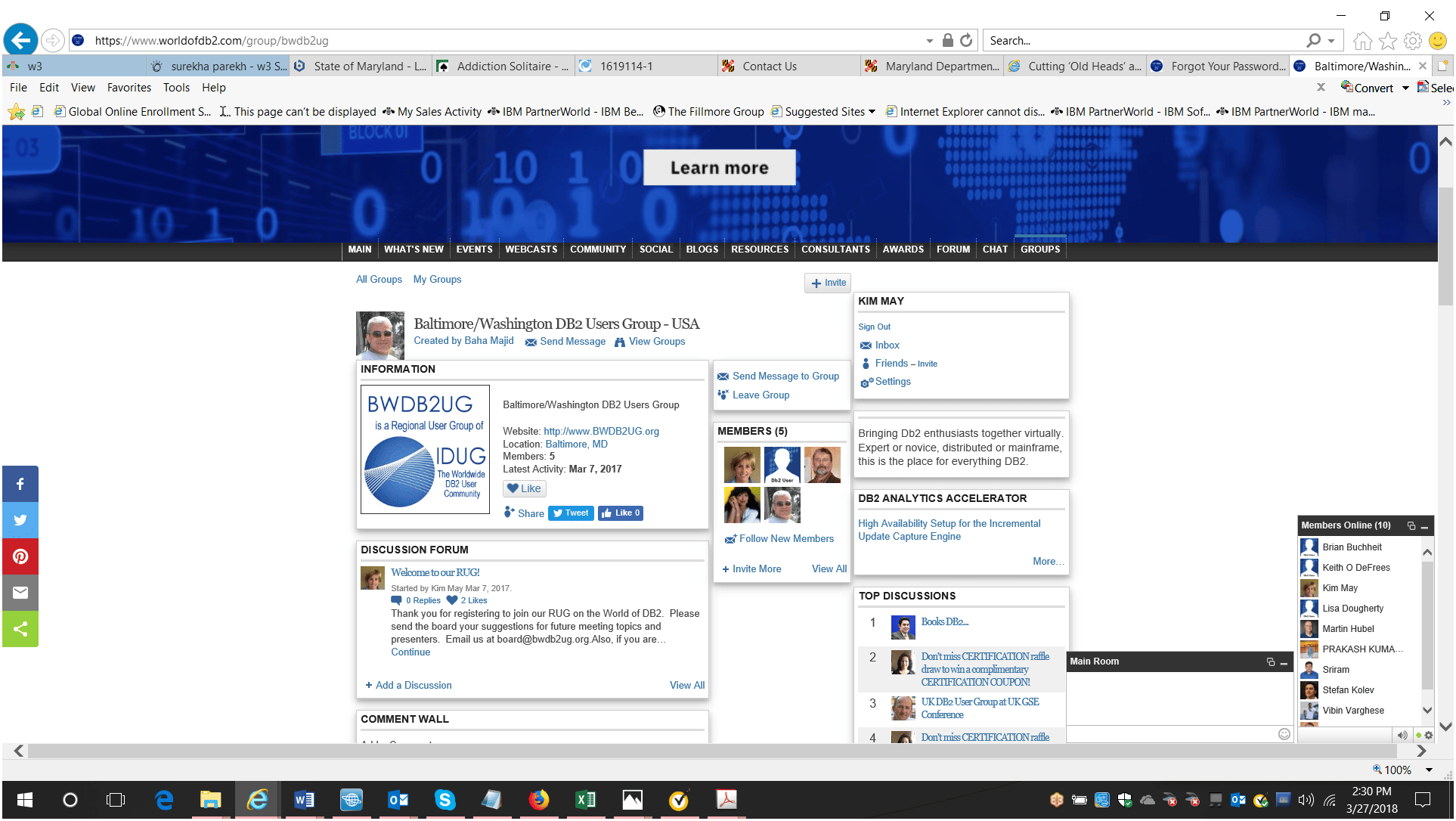Switch to the Contact Us tab

(788, 67)
